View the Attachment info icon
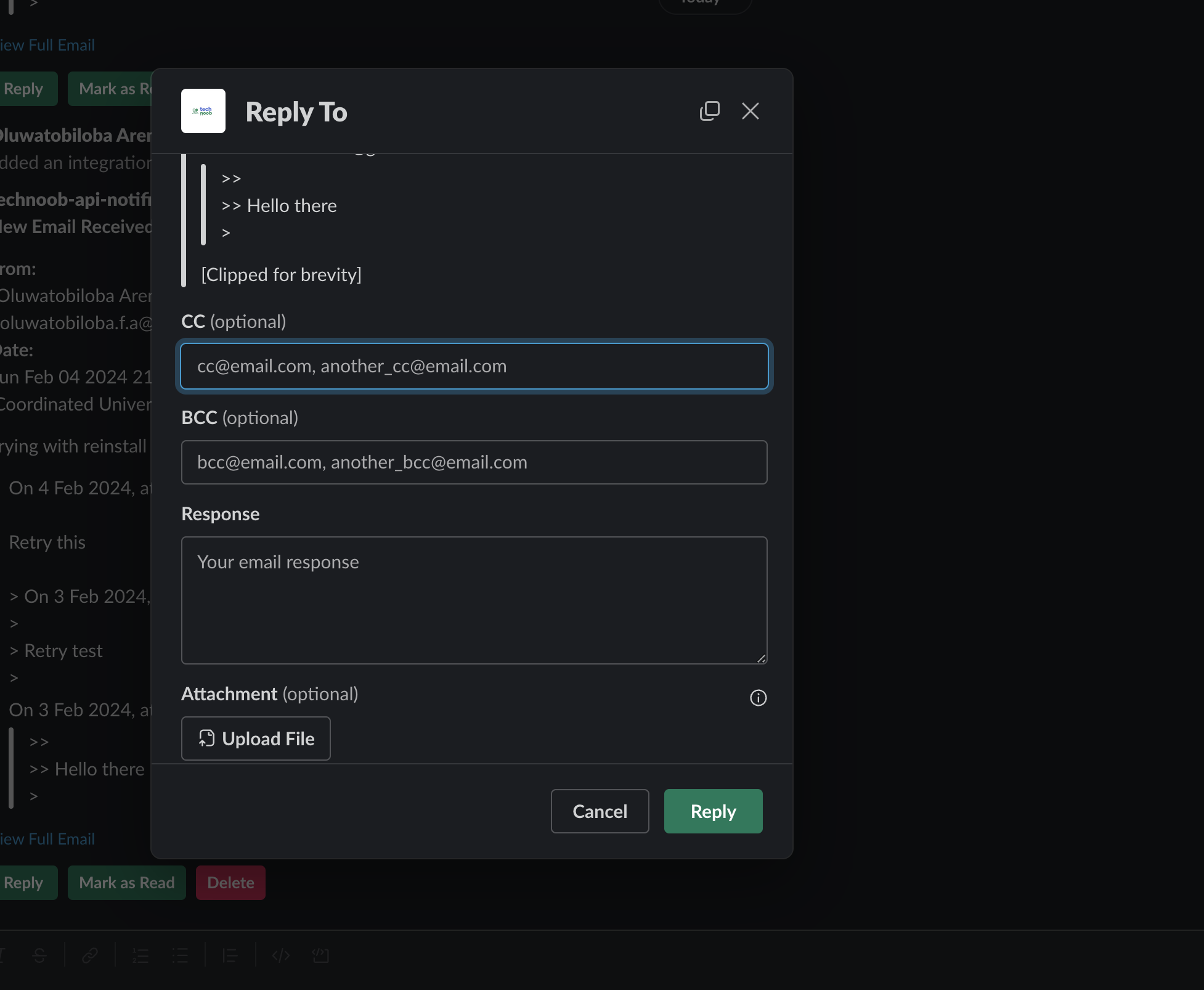Screen dimensions: 1204x990 (x=757, y=697)
